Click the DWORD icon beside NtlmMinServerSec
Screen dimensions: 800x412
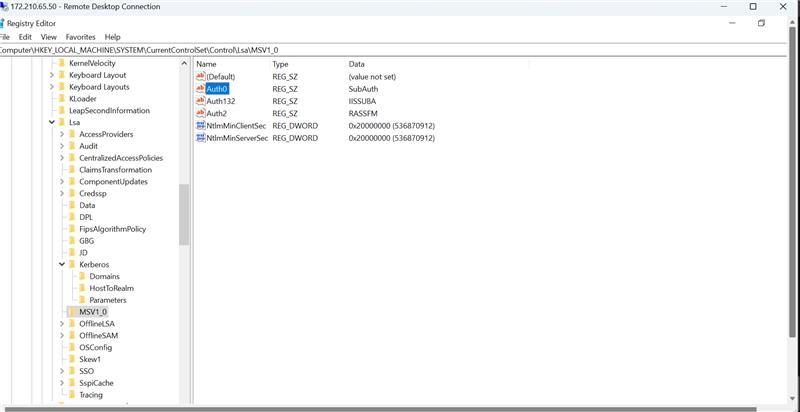[201, 138]
